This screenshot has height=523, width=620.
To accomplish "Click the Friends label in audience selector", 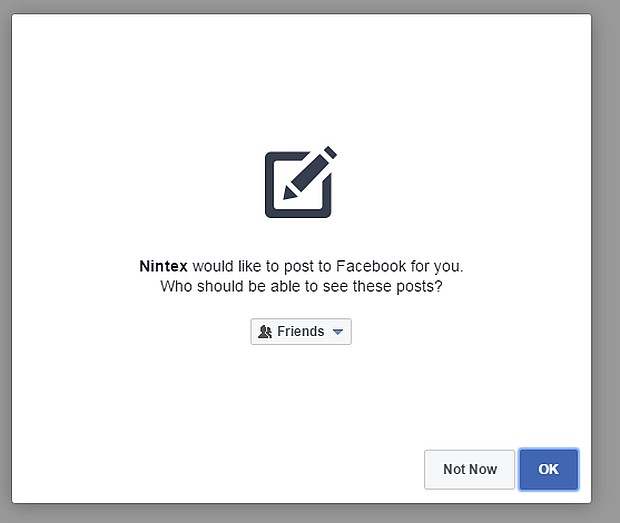I will 300,332.
